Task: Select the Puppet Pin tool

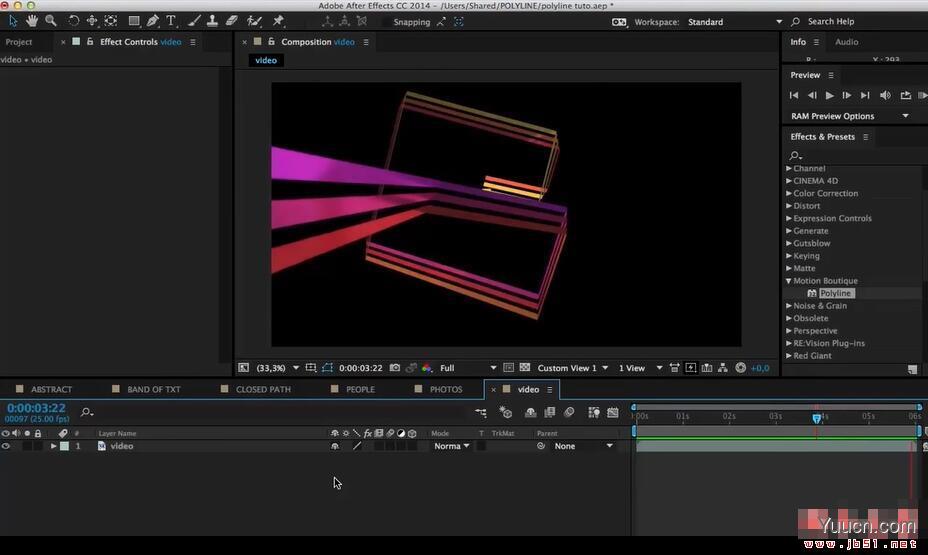Action: [x=278, y=21]
